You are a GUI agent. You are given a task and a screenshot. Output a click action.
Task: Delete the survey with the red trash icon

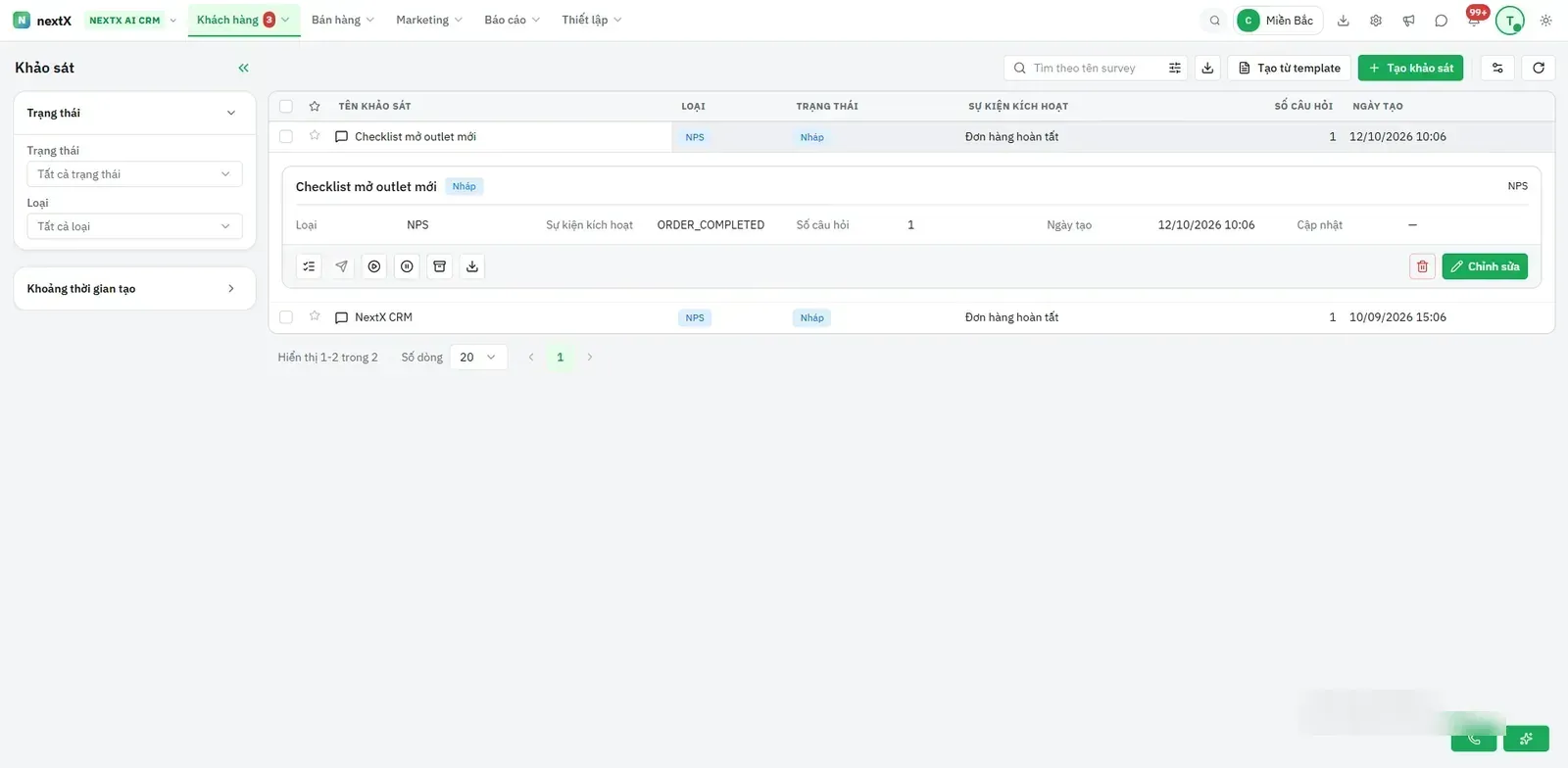(x=1422, y=266)
